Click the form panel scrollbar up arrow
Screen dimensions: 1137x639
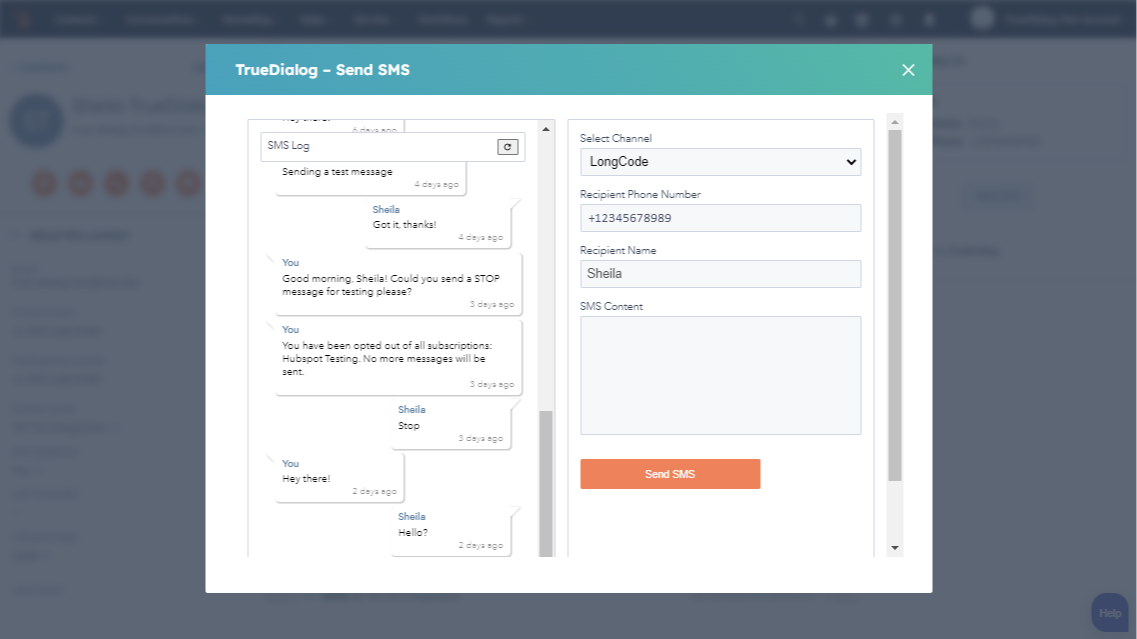895,122
